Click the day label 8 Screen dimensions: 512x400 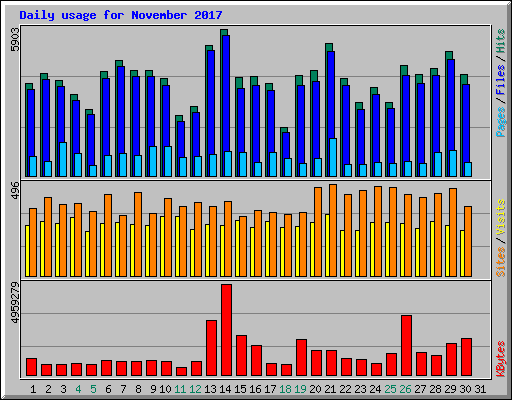click(x=138, y=389)
